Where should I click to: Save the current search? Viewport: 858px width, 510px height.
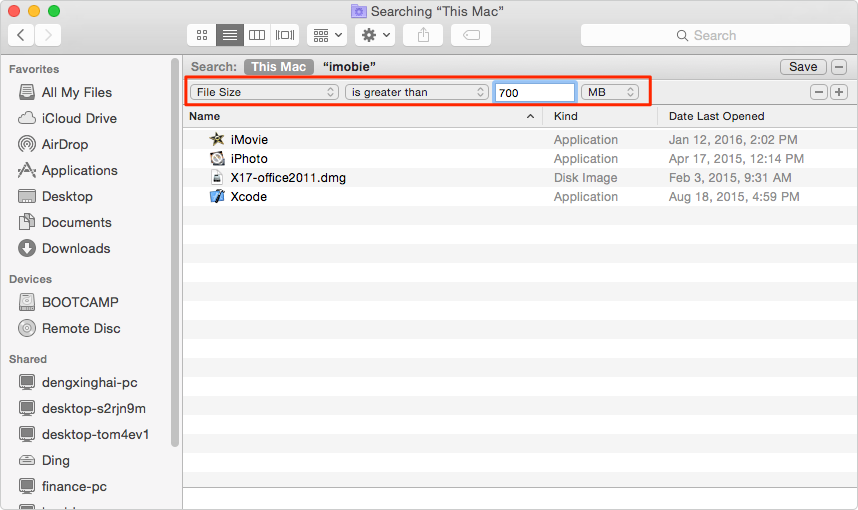tap(803, 67)
